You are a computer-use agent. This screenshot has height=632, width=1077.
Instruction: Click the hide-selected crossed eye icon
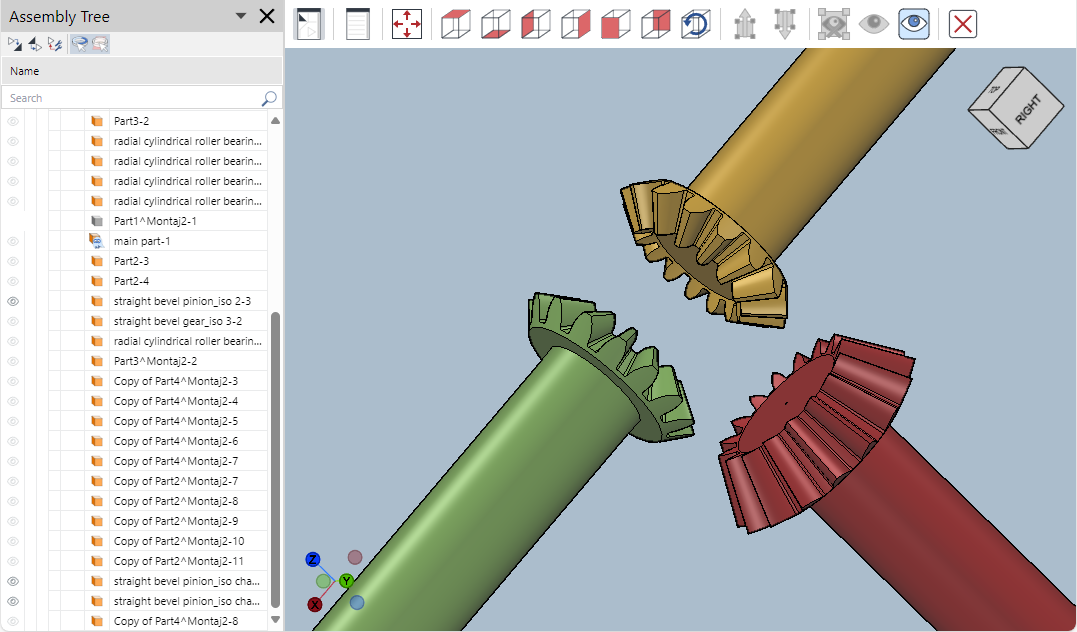click(834, 24)
